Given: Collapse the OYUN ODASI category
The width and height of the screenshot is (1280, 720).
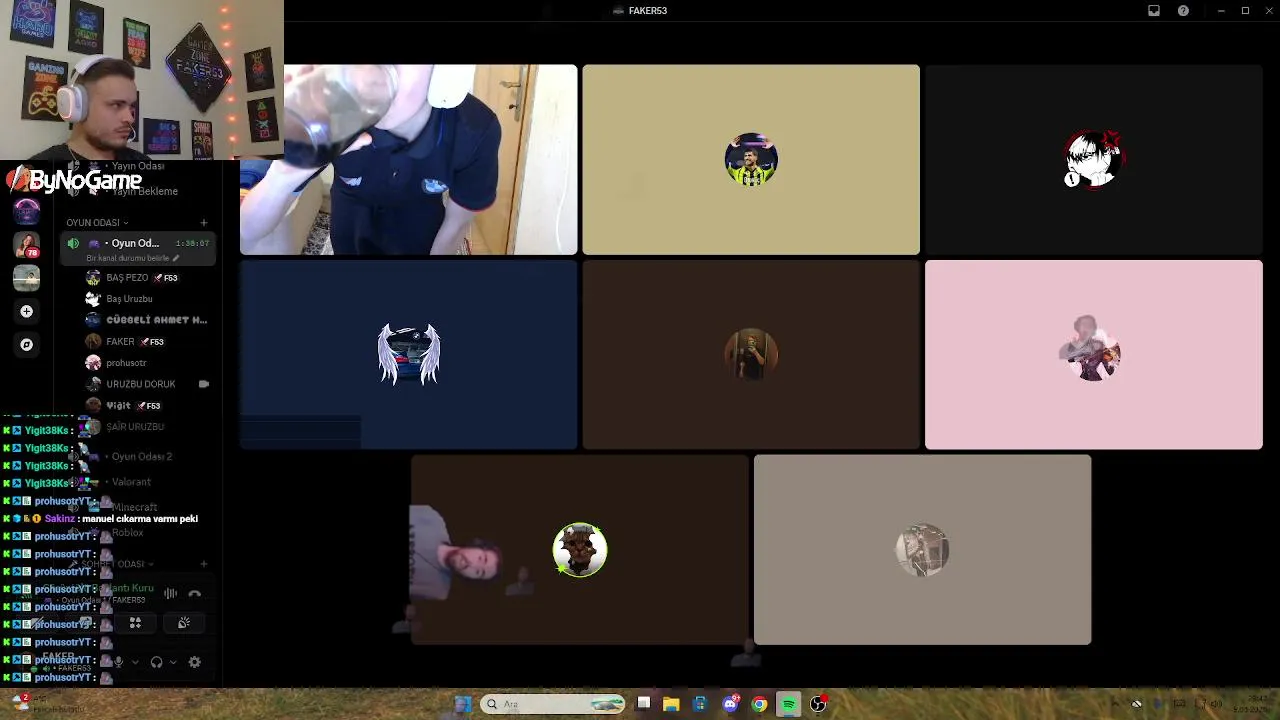Looking at the screenshot, I should 97,223.
